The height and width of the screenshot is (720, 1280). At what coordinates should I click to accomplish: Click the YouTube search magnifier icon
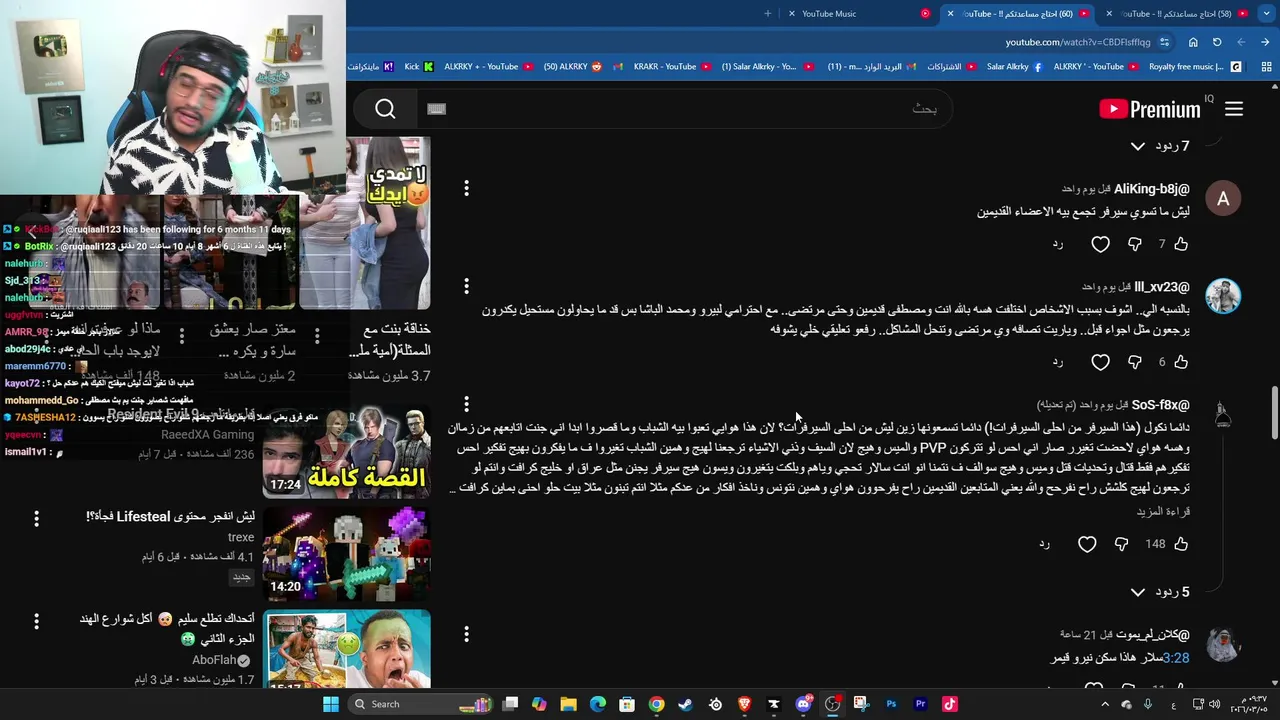tap(385, 109)
